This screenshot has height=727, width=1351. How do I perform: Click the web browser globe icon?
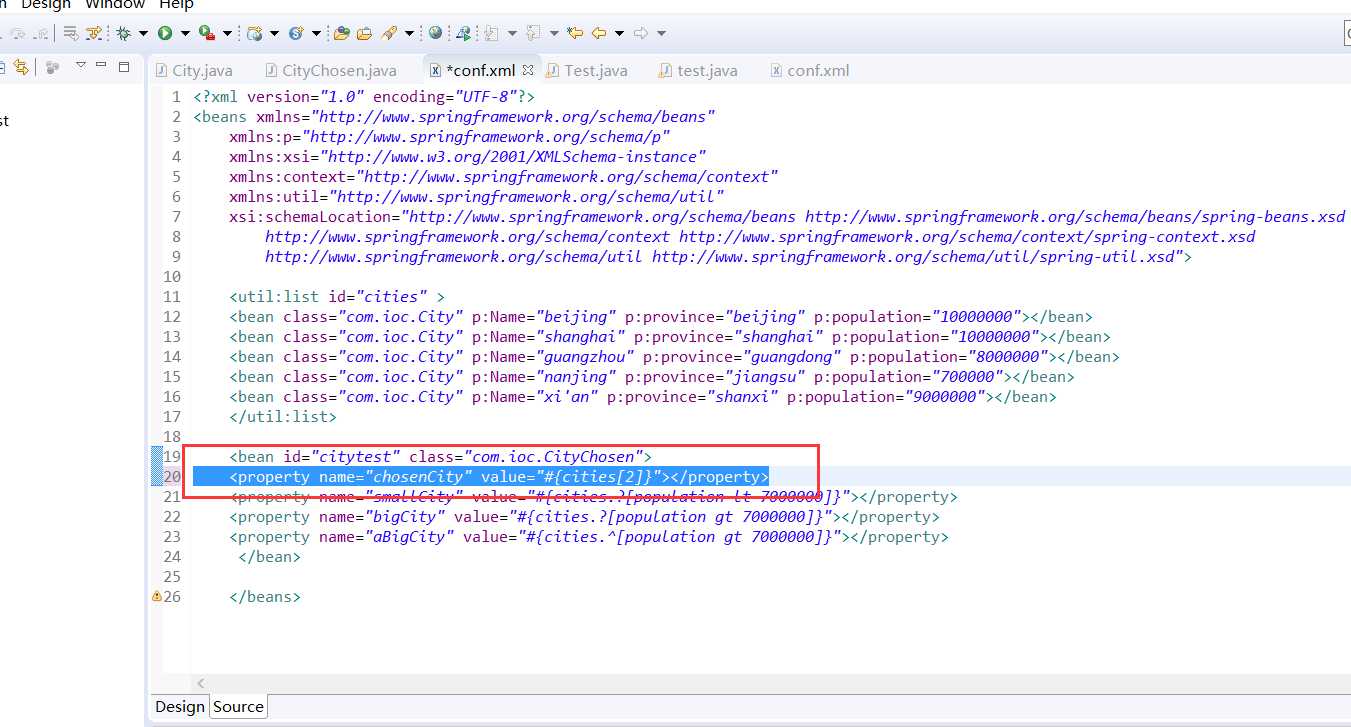click(435, 33)
